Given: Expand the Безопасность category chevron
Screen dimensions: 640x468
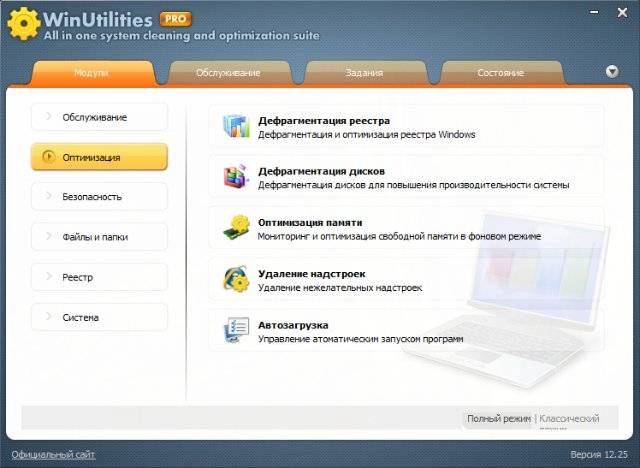Looking at the screenshot, I should click(x=49, y=196).
